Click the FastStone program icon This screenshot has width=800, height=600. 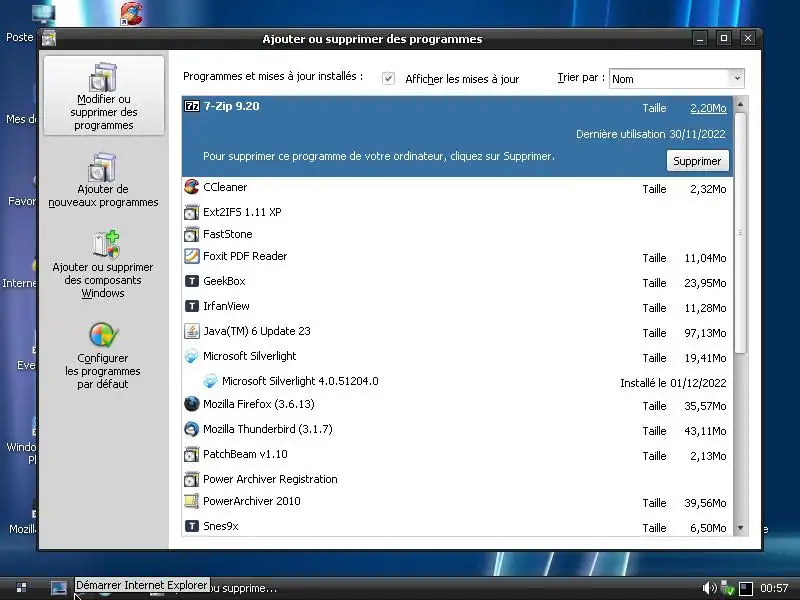click(192, 234)
